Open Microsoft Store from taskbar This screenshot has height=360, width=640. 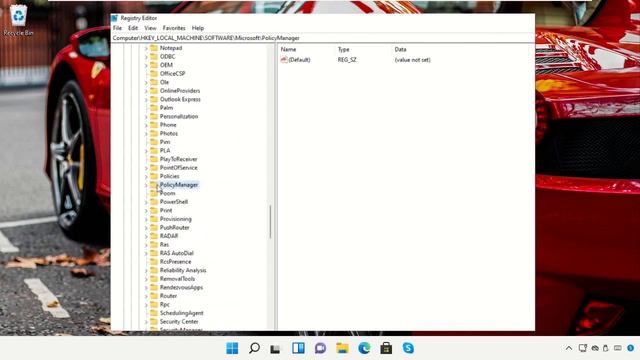pyautogui.click(x=386, y=348)
